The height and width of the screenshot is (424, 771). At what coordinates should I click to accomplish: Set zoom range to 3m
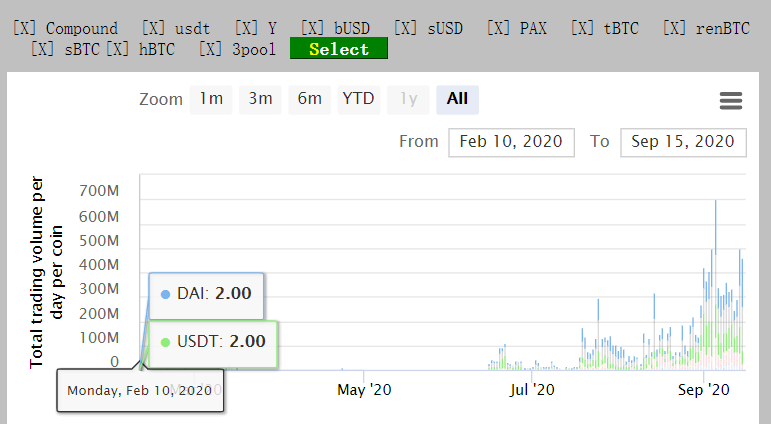tap(260, 99)
